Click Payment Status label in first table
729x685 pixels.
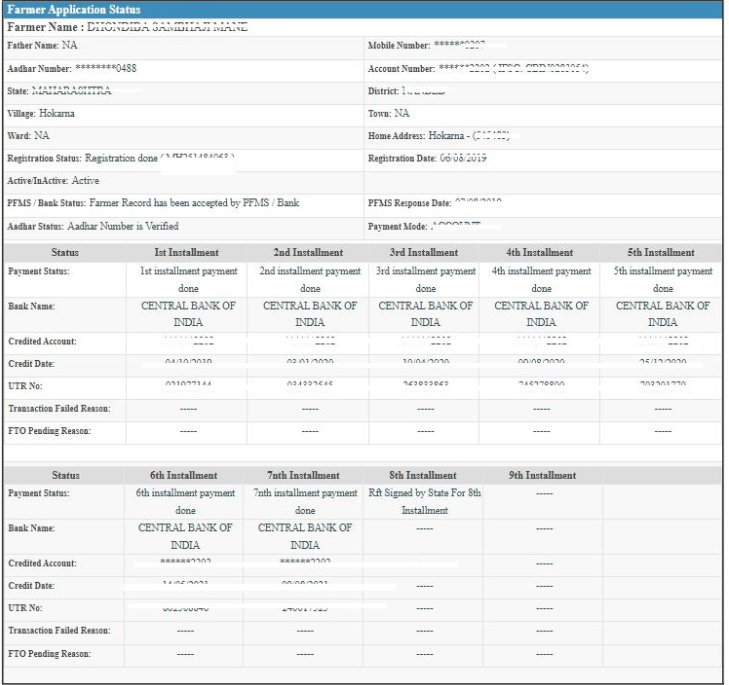[39, 271]
